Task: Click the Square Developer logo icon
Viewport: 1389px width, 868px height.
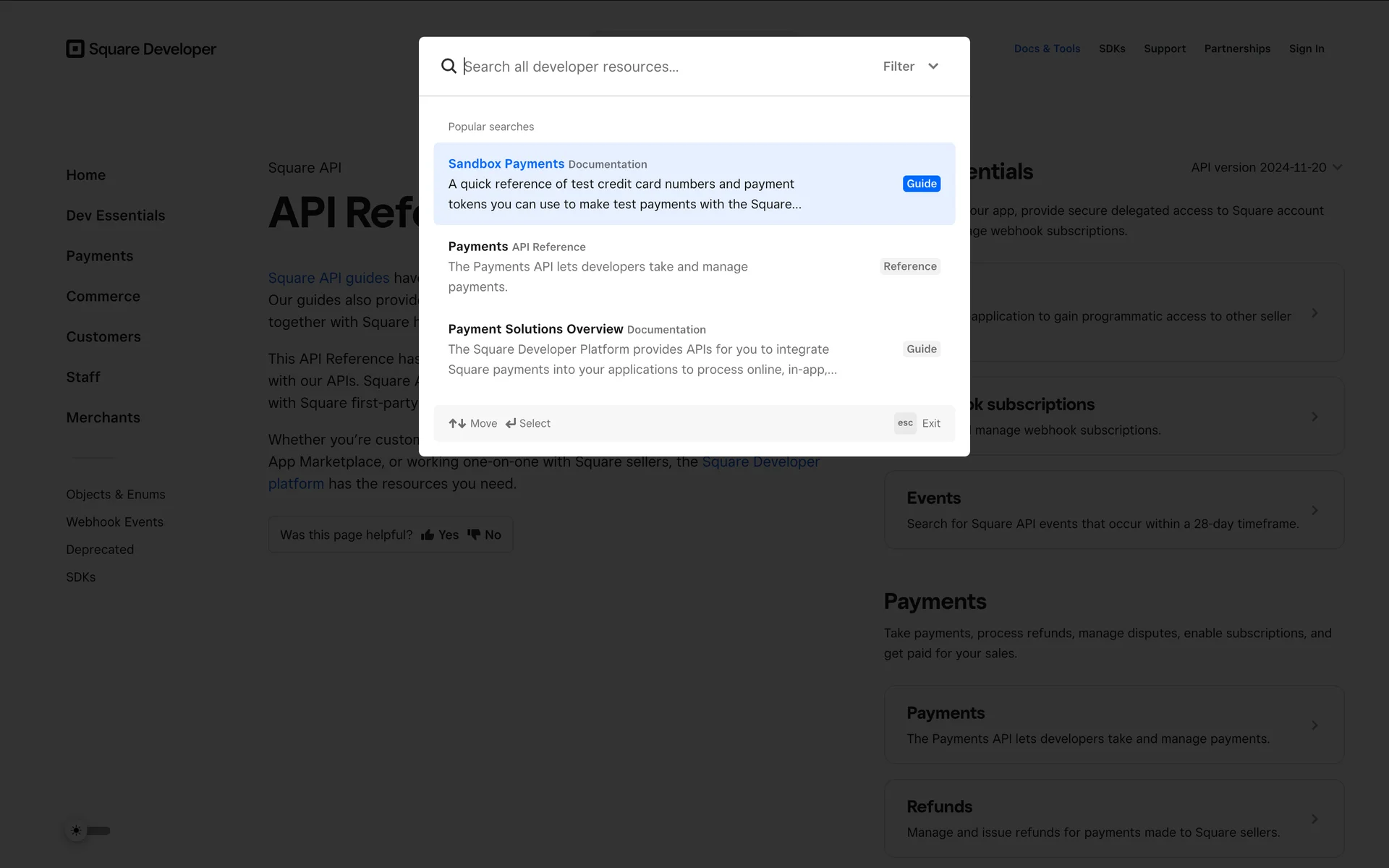Action: click(x=75, y=48)
